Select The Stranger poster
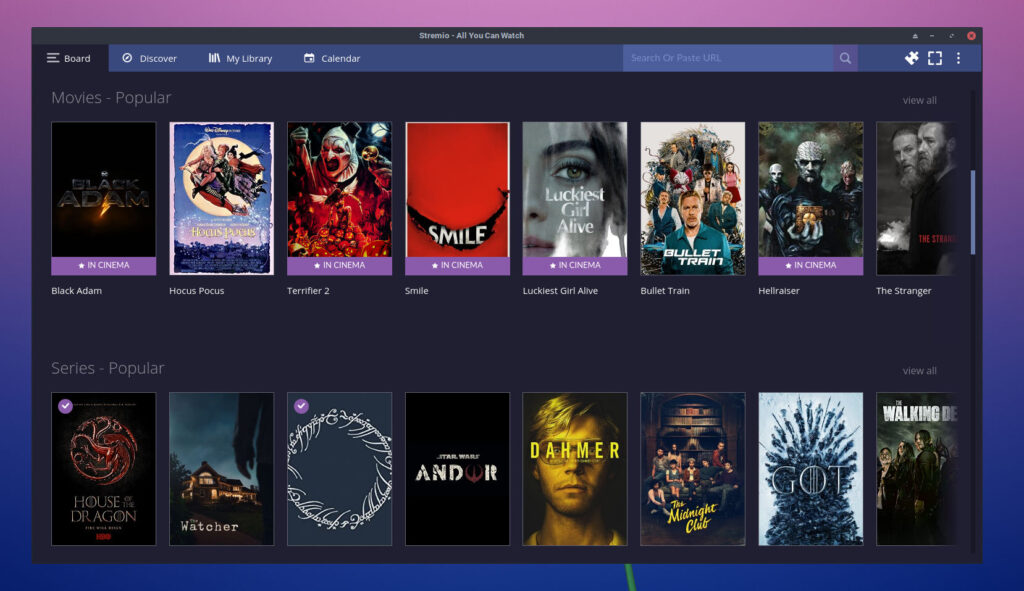The image size is (1024, 591). click(x=916, y=198)
